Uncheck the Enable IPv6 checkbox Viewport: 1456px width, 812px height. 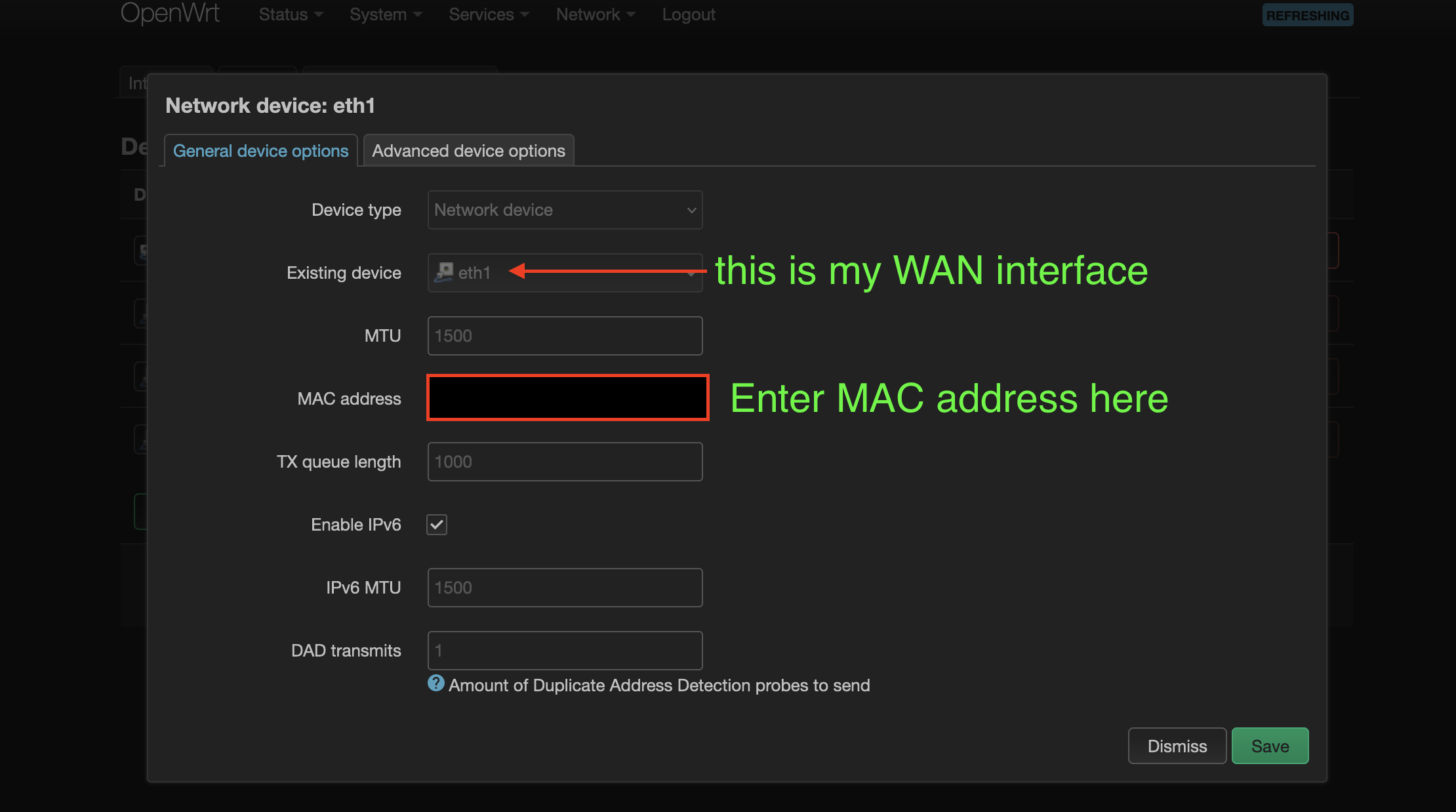click(x=437, y=525)
